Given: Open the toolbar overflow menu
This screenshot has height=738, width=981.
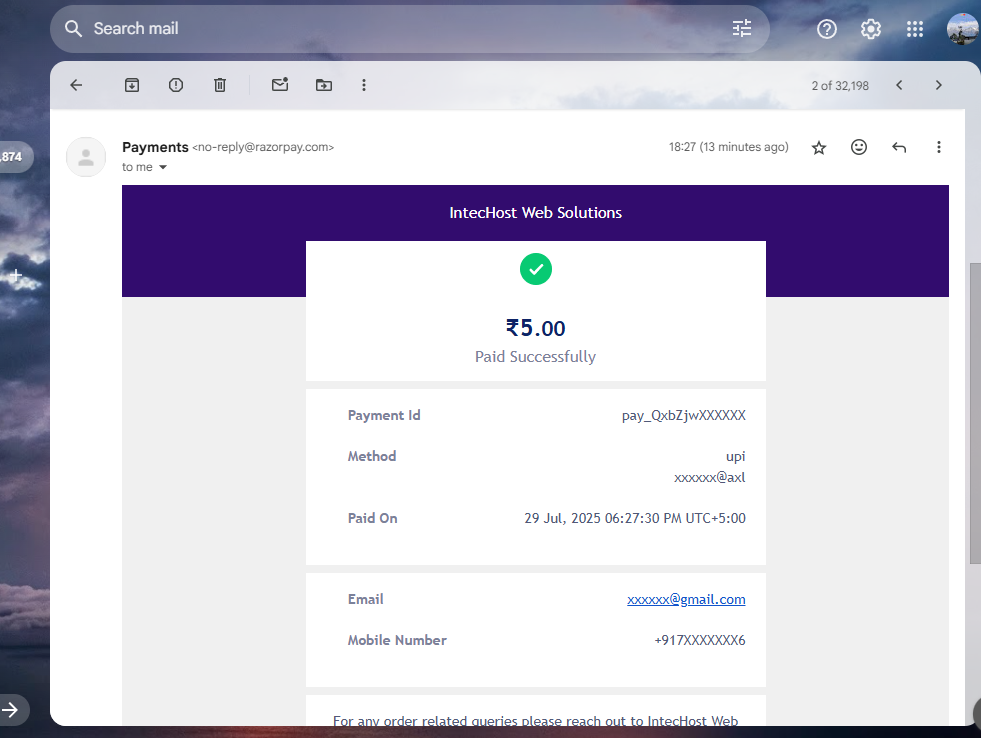Looking at the screenshot, I should pos(364,85).
